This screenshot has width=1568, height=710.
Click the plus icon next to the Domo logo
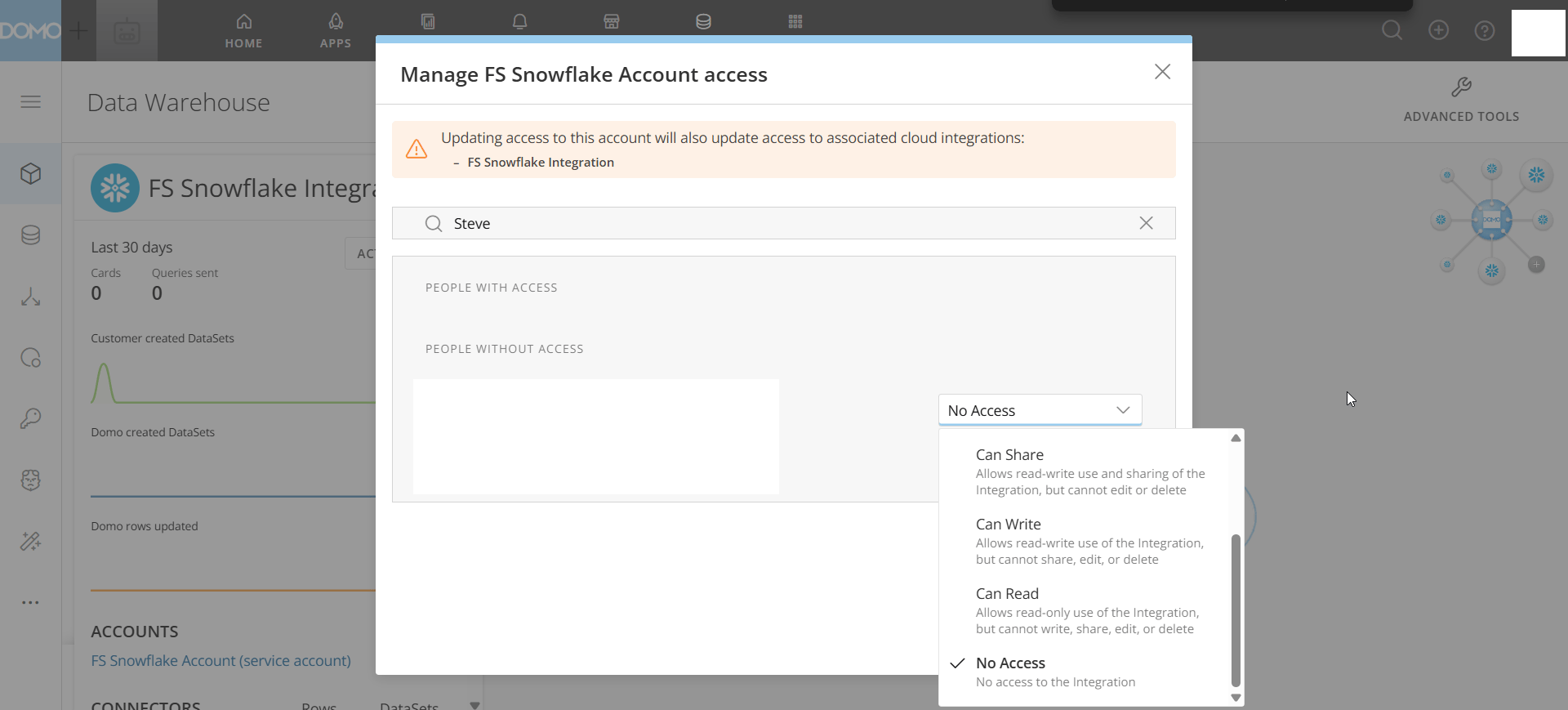(78, 31)
